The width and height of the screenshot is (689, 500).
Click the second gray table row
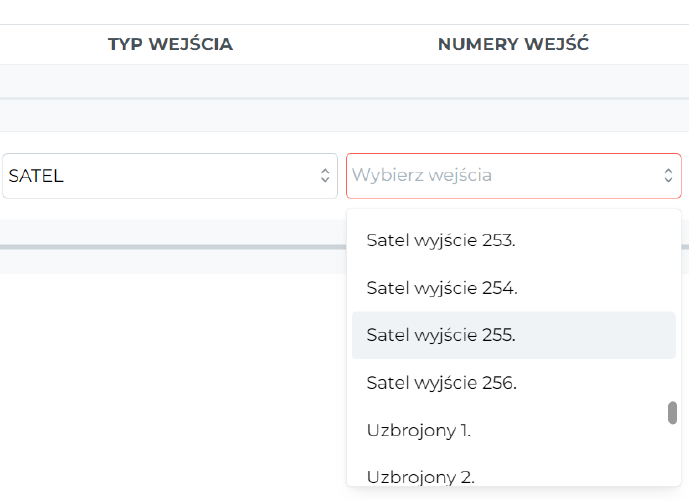coord(344,116)
